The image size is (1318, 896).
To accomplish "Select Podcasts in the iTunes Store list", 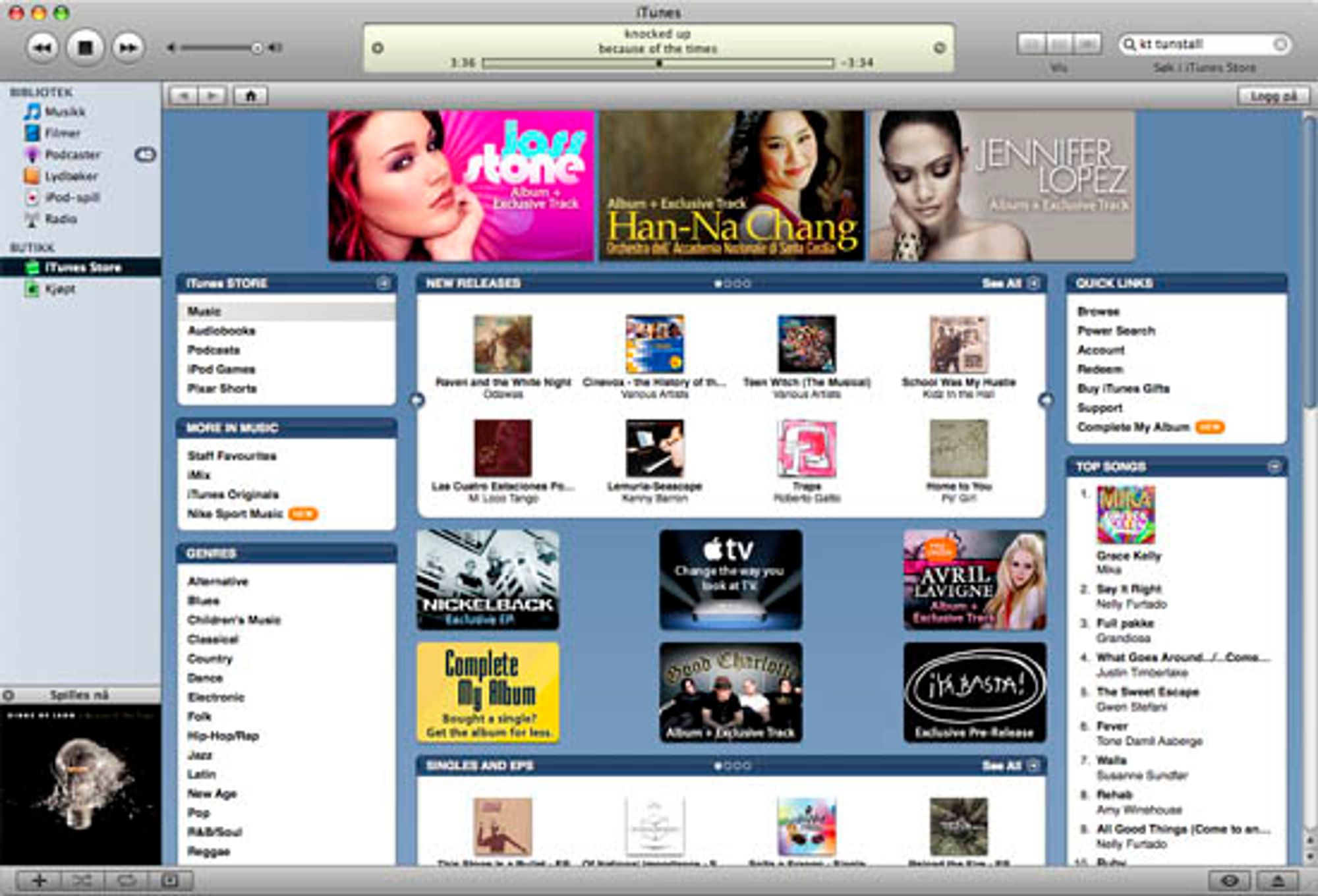I will 214,350.
